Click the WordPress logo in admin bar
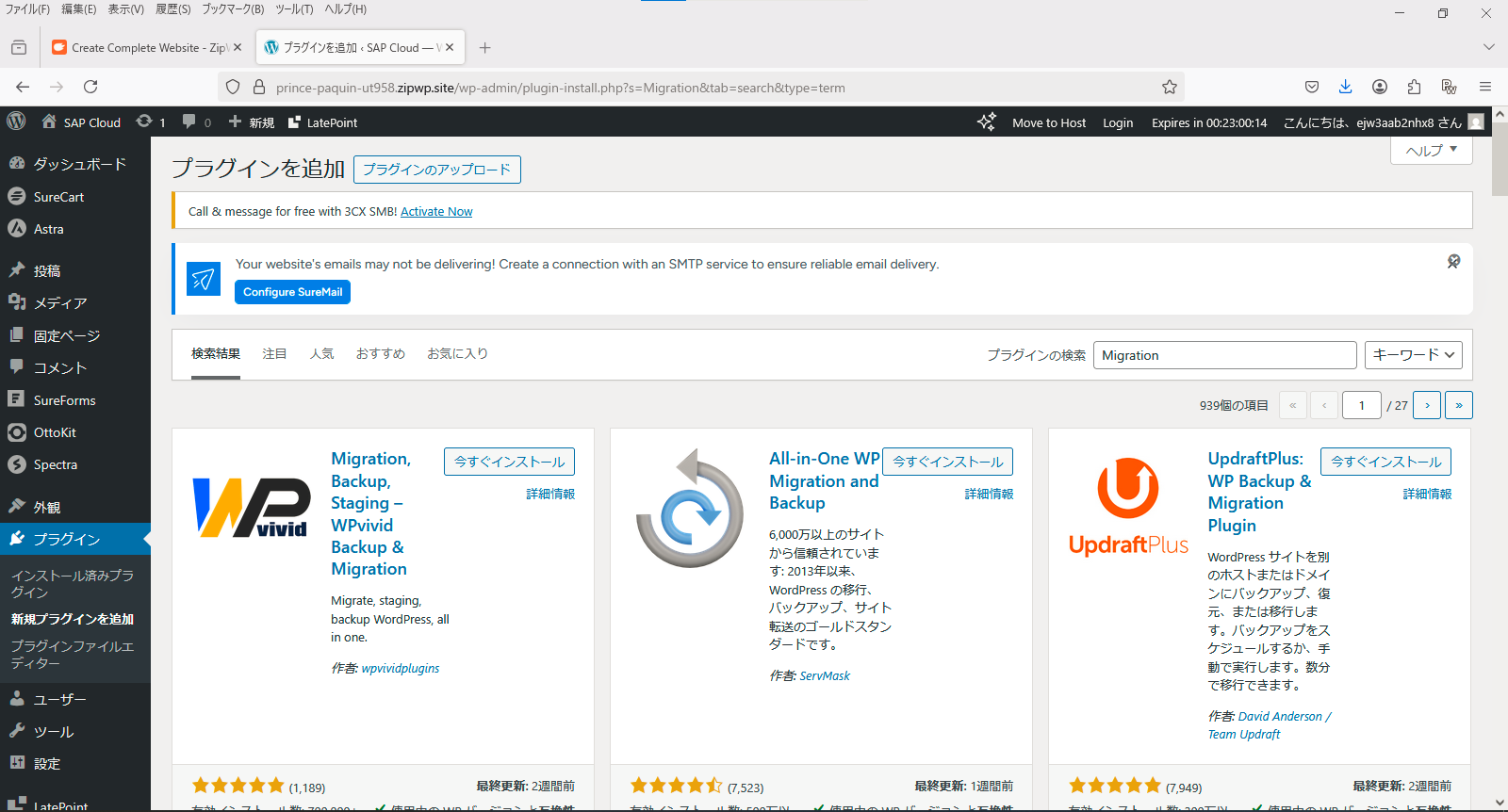 [16, 122]
